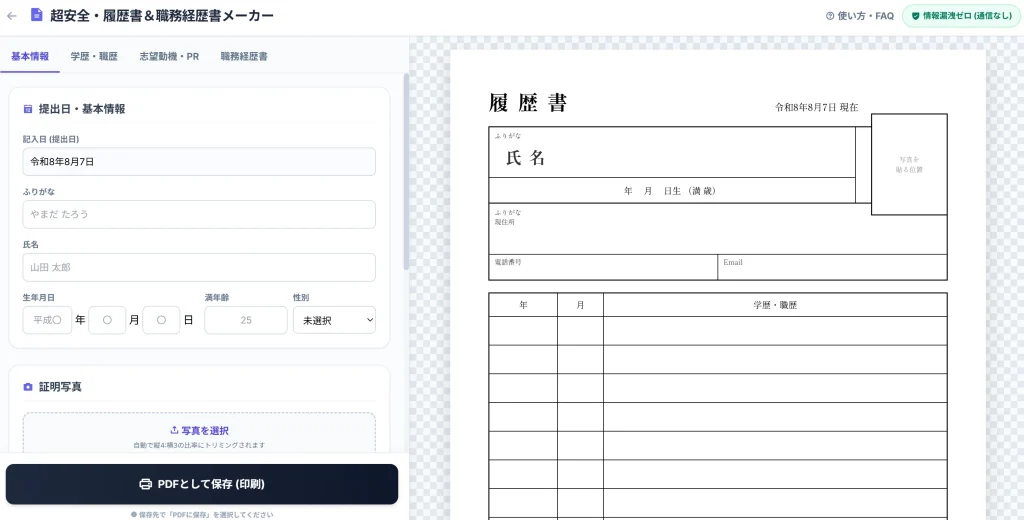Click the birth month input field
This screenshot has width=1024, height=520.
(x=107, y=320)
